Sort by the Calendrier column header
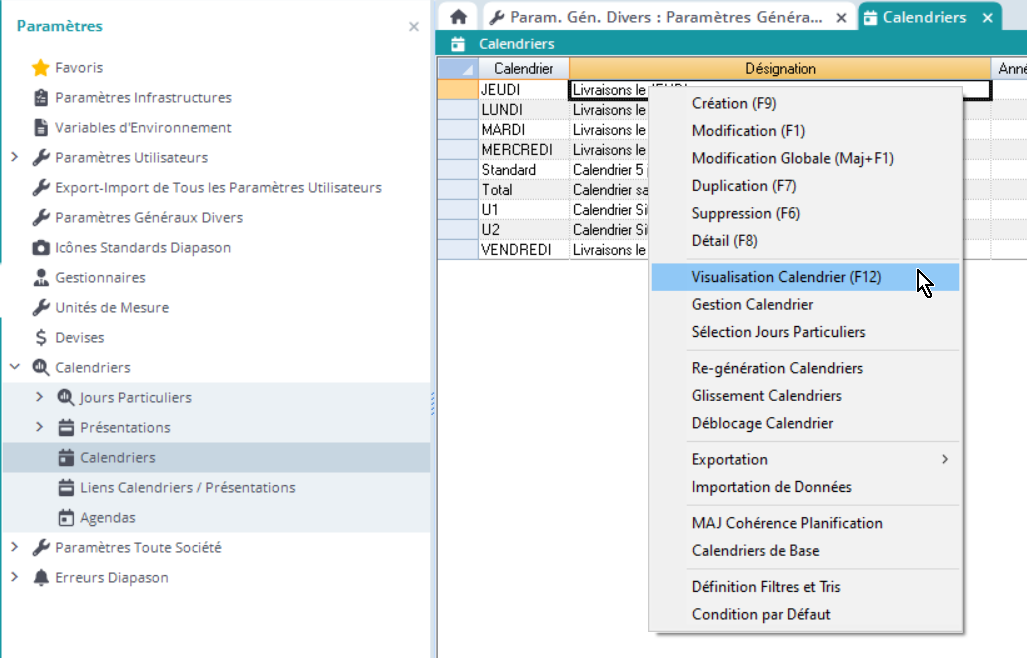 [x=523, y=69]
